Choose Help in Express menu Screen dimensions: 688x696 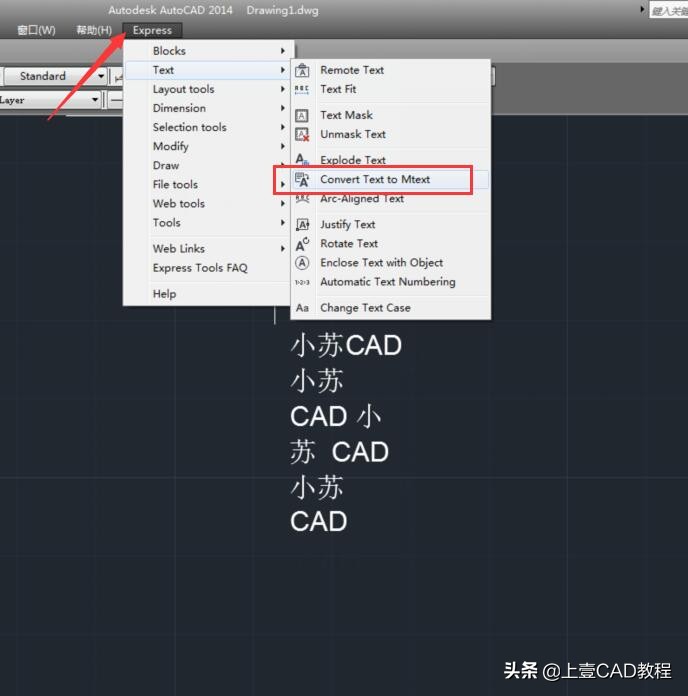tap(208, 294)
